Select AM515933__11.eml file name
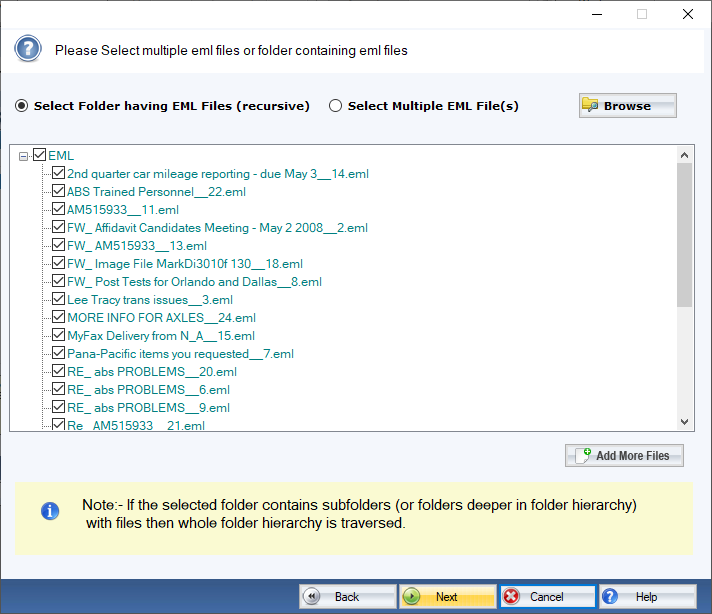Image resolution: width=712 pixels, height=614 pixels. (x=123, y=210)
